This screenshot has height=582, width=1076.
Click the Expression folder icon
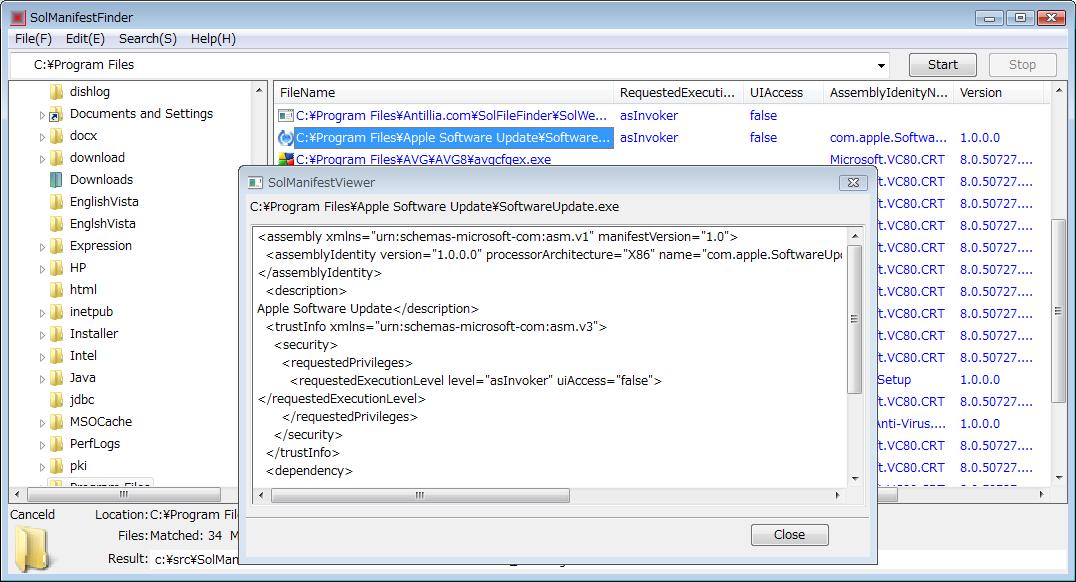pos(56,246)
